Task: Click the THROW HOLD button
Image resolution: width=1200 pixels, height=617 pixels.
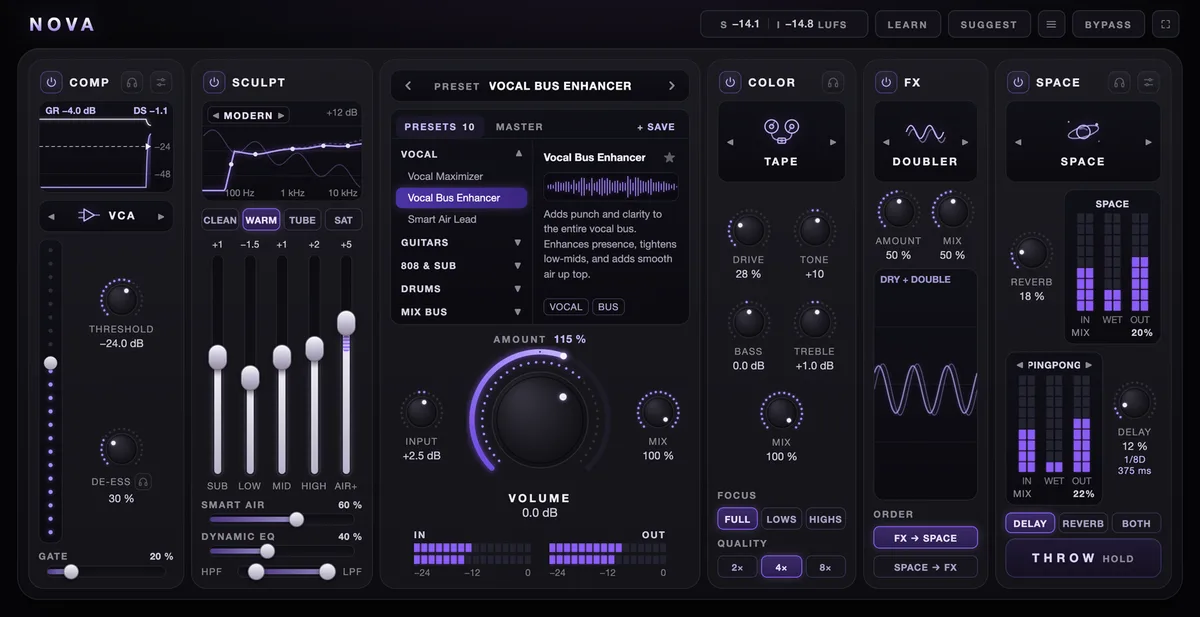Action: coord(1083,558)
